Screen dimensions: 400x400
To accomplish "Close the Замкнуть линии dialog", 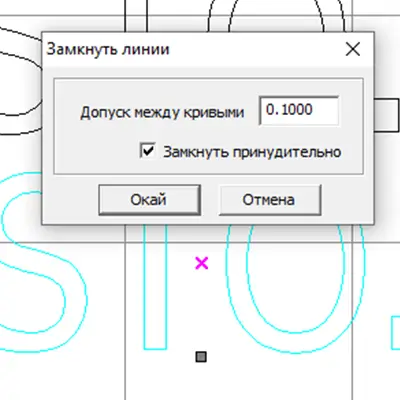I will click(x=353, y=49).
